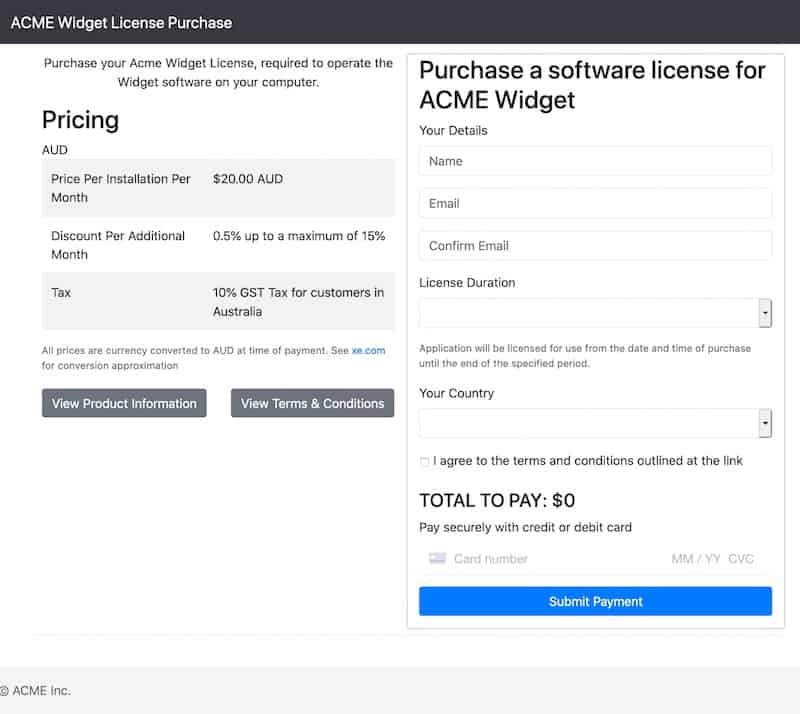Click the Submit Payment button

(595, 601)
